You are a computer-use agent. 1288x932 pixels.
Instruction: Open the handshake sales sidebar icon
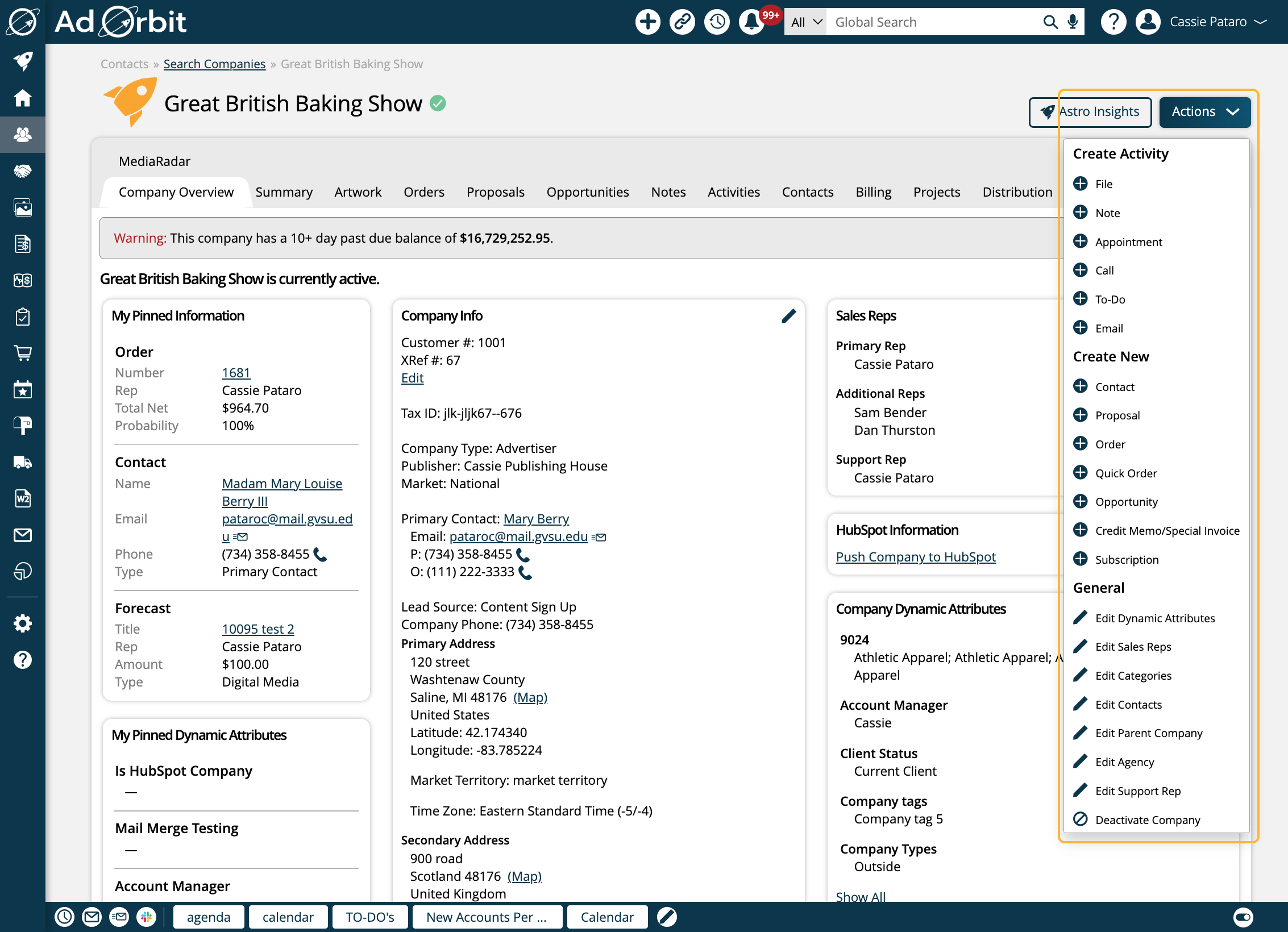click(x=23, y=171)
